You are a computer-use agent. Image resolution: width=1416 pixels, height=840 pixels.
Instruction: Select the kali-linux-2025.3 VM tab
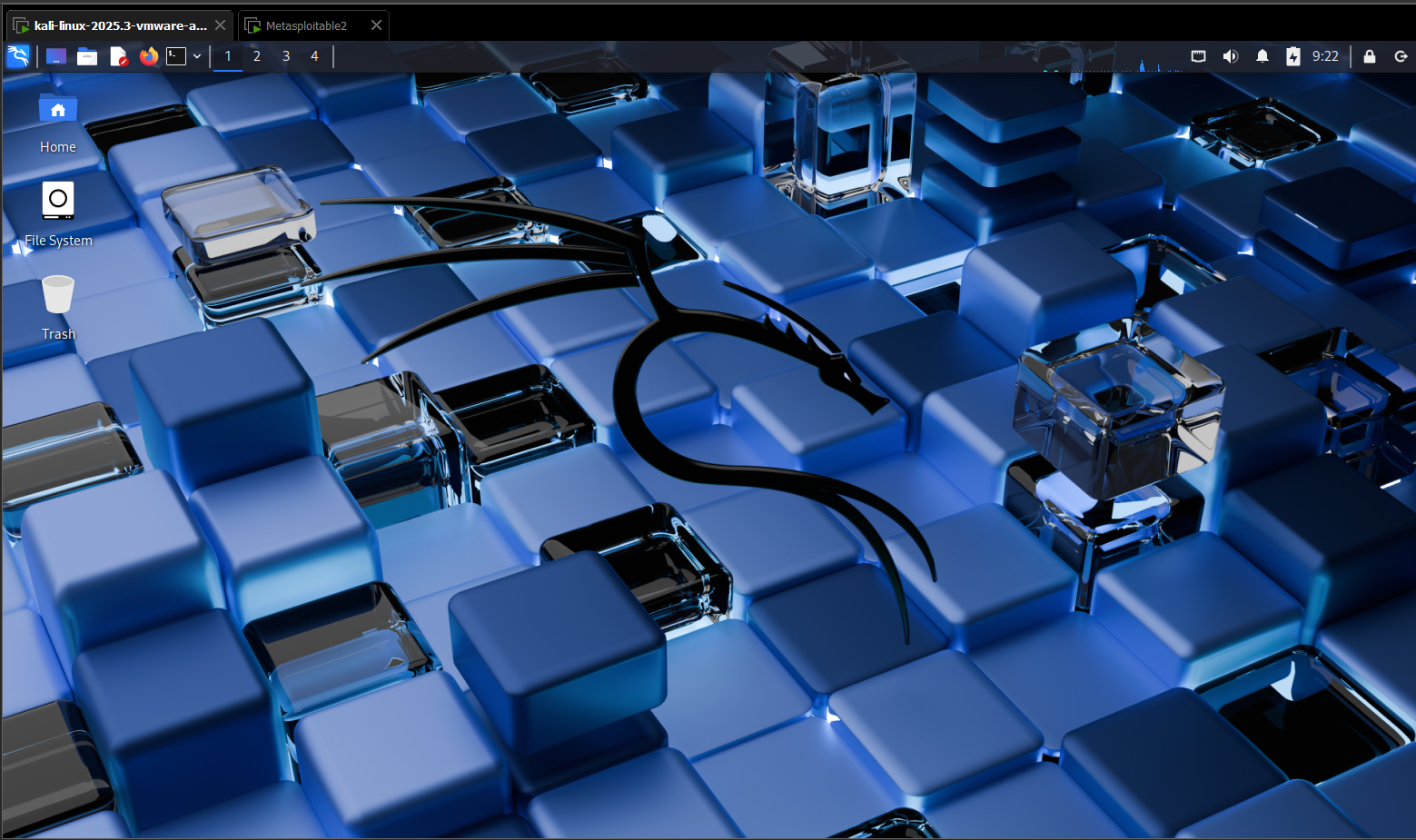pos(120,25)
